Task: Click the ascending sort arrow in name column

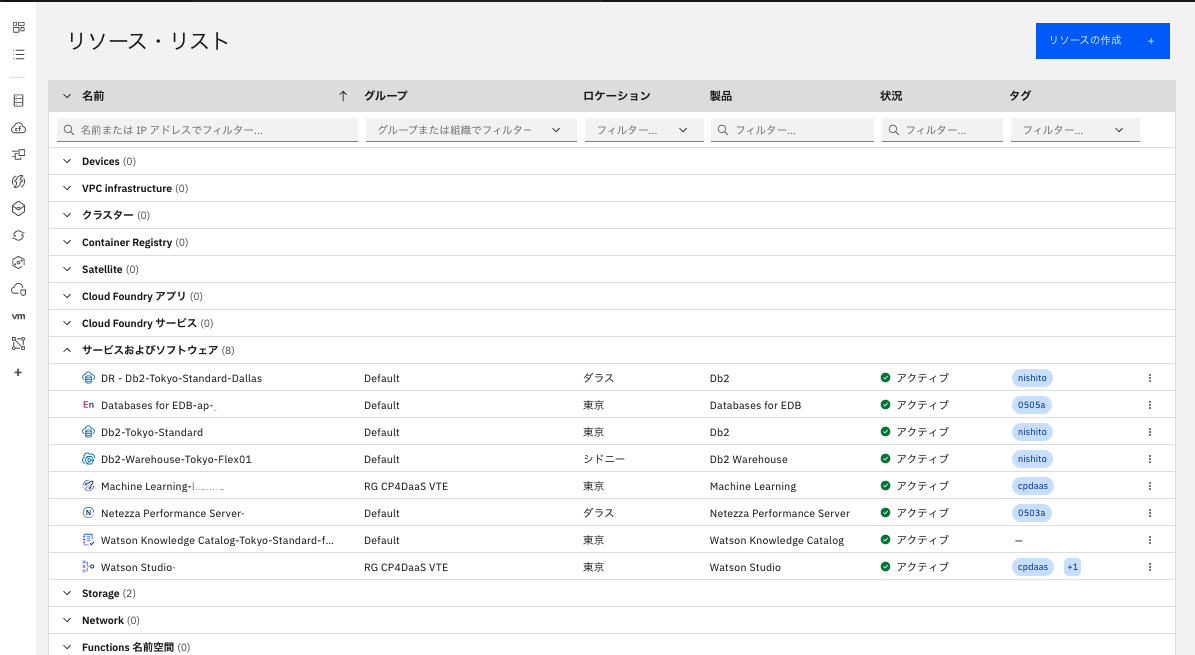Action: point(343,96)
